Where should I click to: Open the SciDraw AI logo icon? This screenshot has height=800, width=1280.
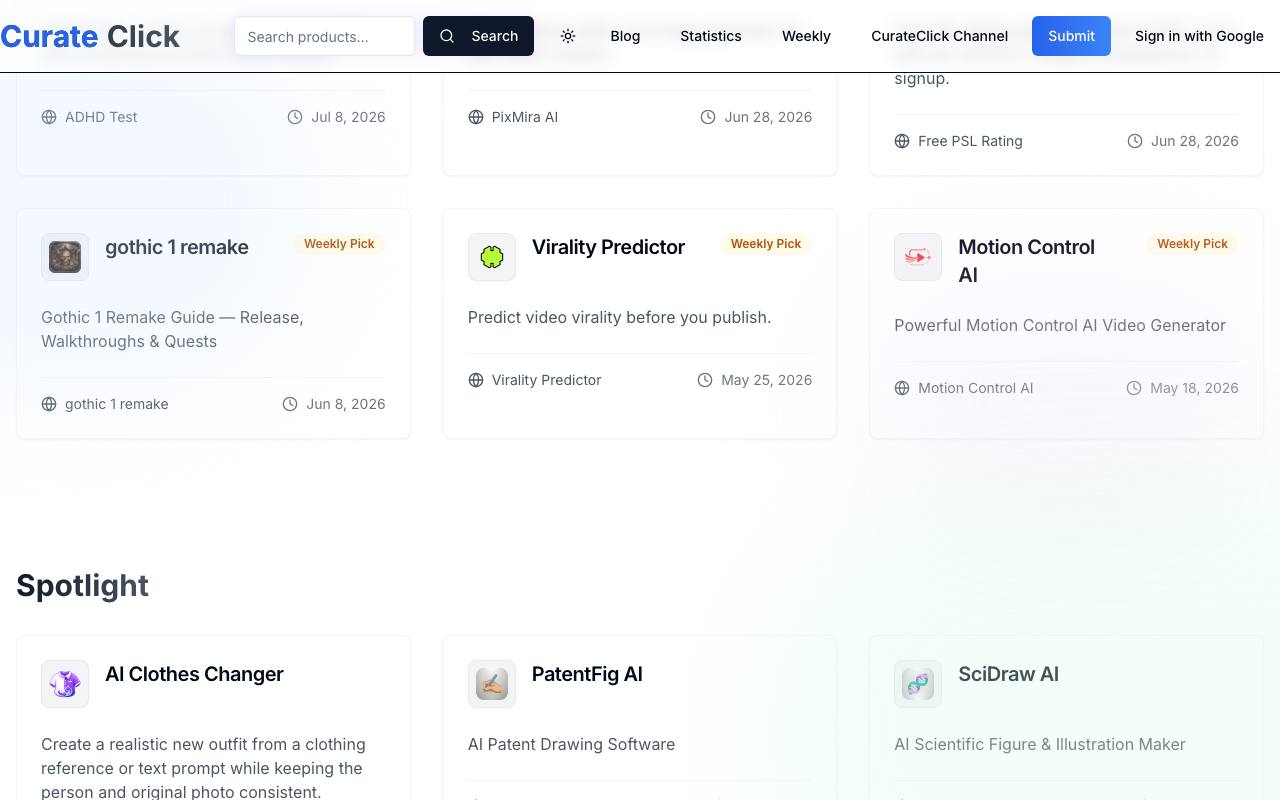(x=918, y=684)
